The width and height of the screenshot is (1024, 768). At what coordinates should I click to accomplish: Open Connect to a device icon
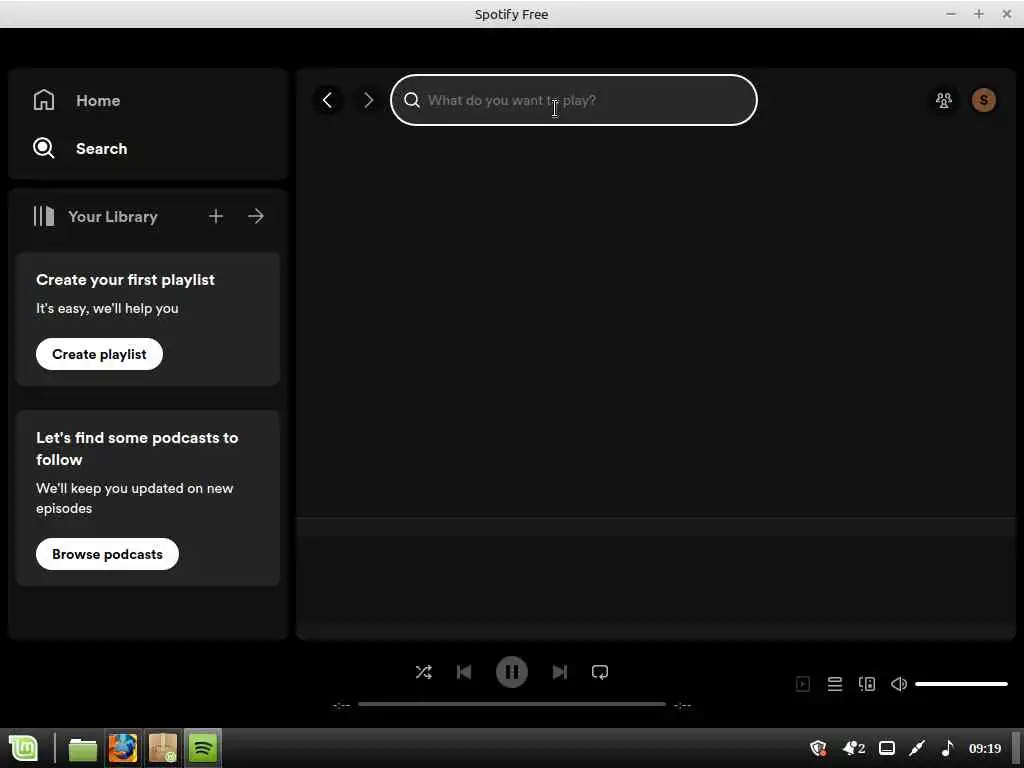click(867, 684)
